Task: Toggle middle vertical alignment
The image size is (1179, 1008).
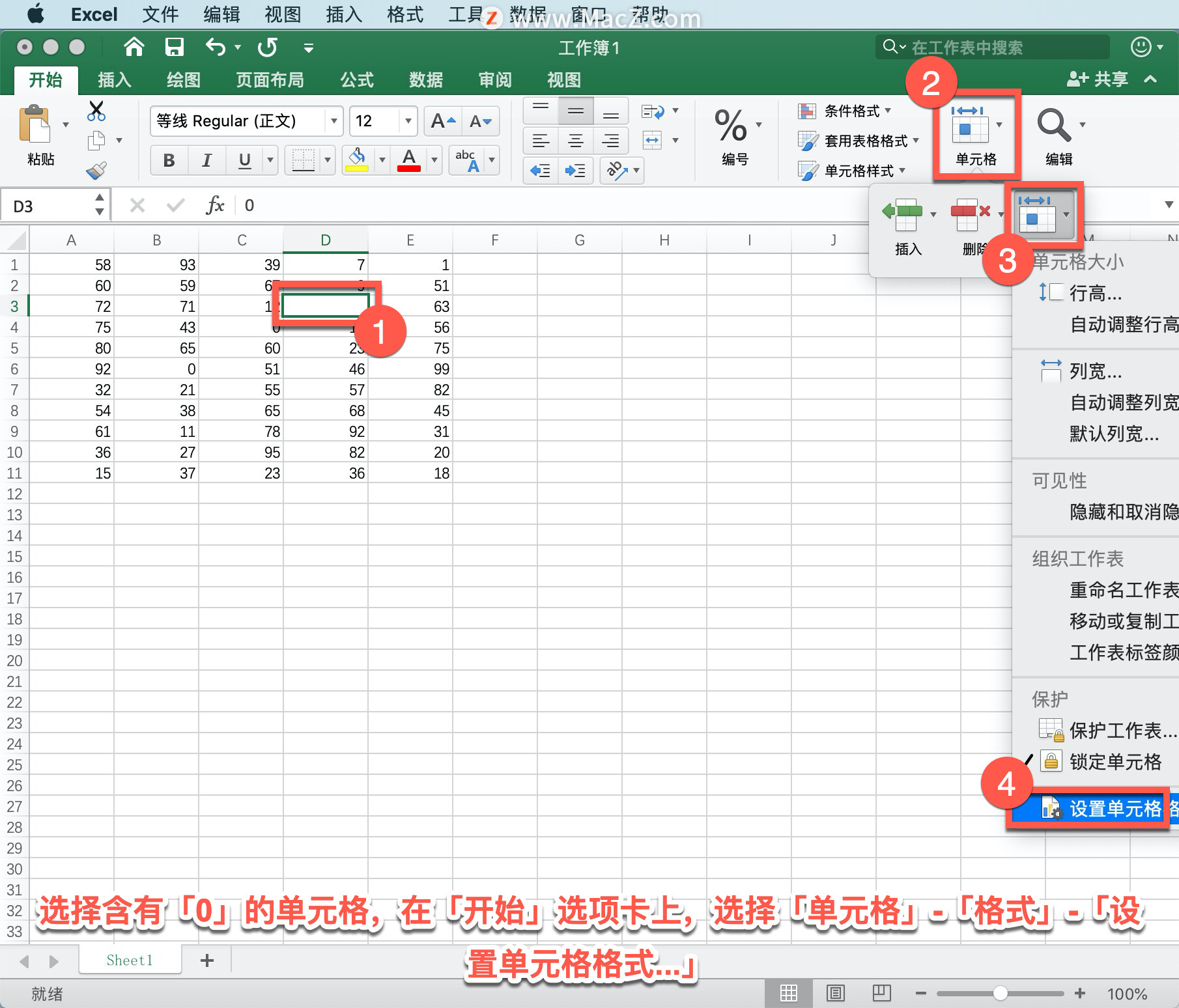Action: tap(576, 111)
